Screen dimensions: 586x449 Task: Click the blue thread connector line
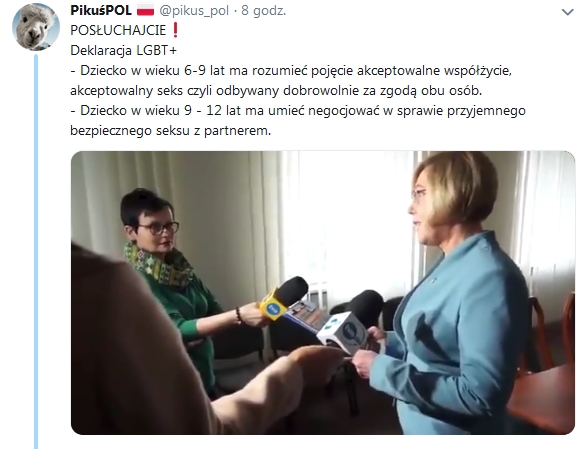pyautogui.click(x=36, y=251)
